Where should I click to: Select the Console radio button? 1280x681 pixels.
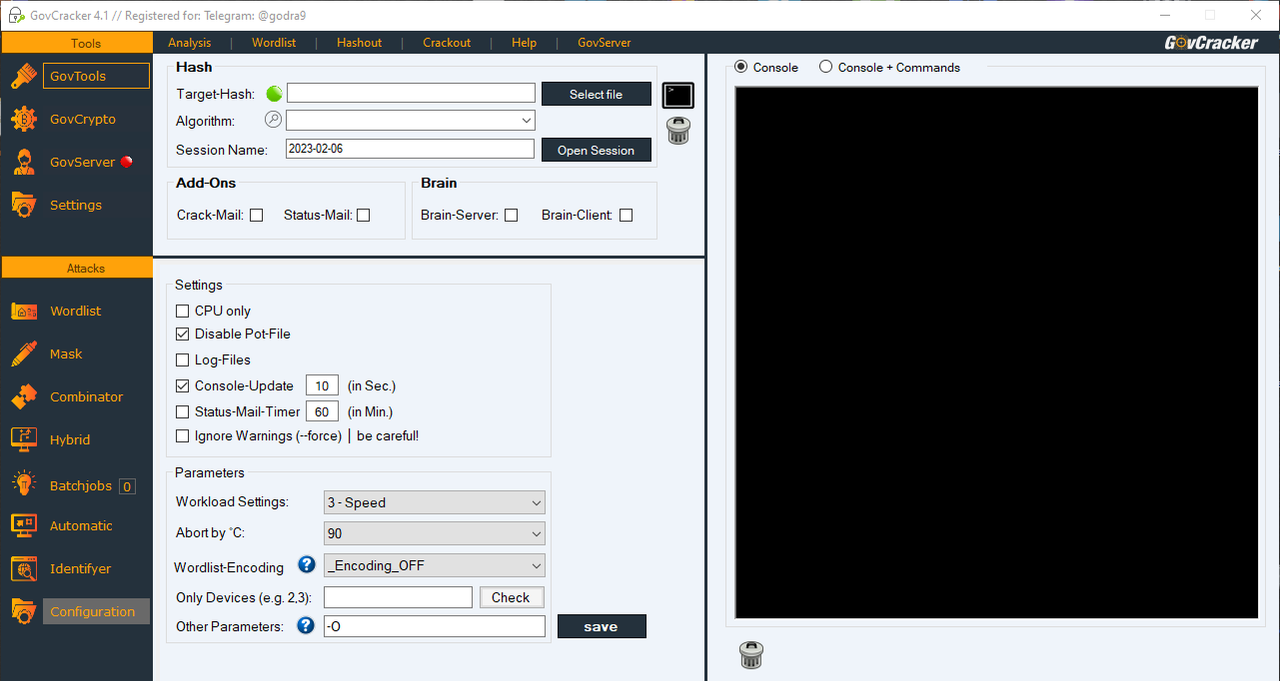point(741,67)
